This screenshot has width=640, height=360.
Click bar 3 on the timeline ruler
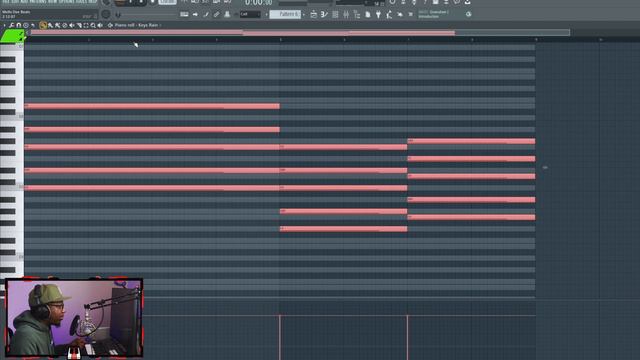pyautogui.click(x=153, y=40)
